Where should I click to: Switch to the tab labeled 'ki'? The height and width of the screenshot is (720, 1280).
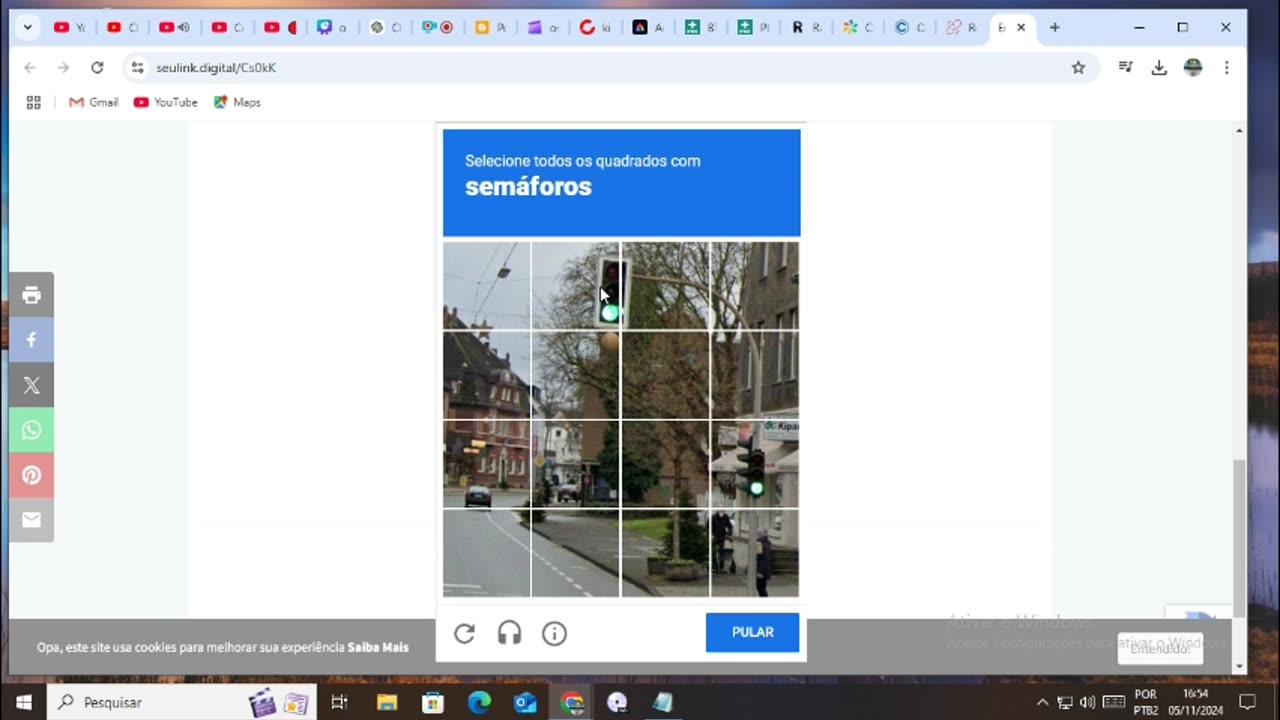click(x=595, y=27)
